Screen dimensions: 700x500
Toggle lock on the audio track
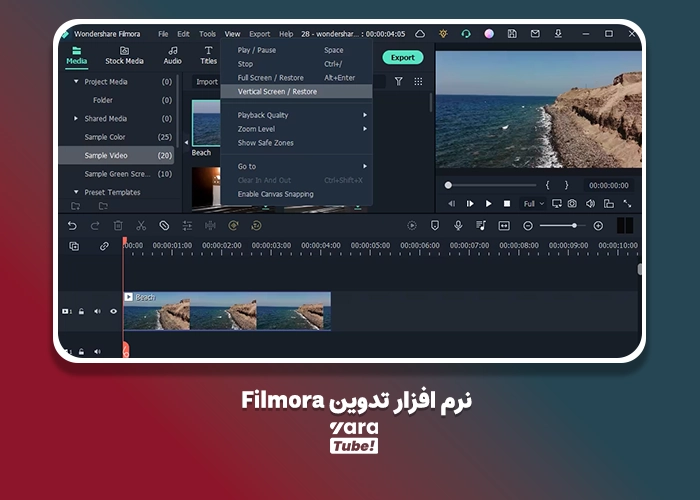81,351
